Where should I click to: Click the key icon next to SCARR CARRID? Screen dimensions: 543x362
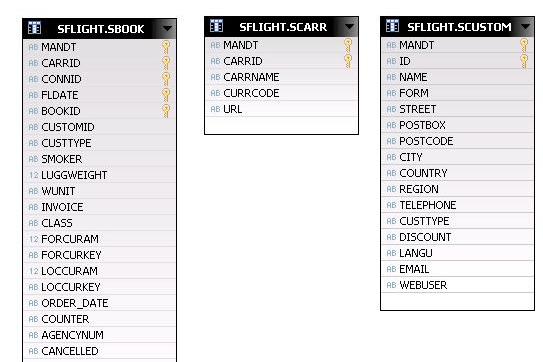pos(348,61)
